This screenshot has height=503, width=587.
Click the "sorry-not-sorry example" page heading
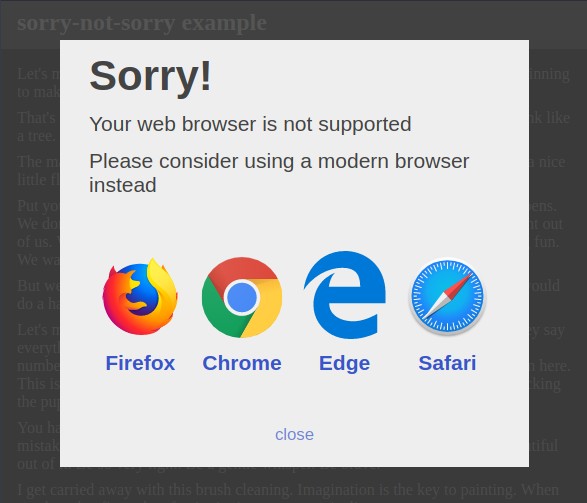[142, 23]
